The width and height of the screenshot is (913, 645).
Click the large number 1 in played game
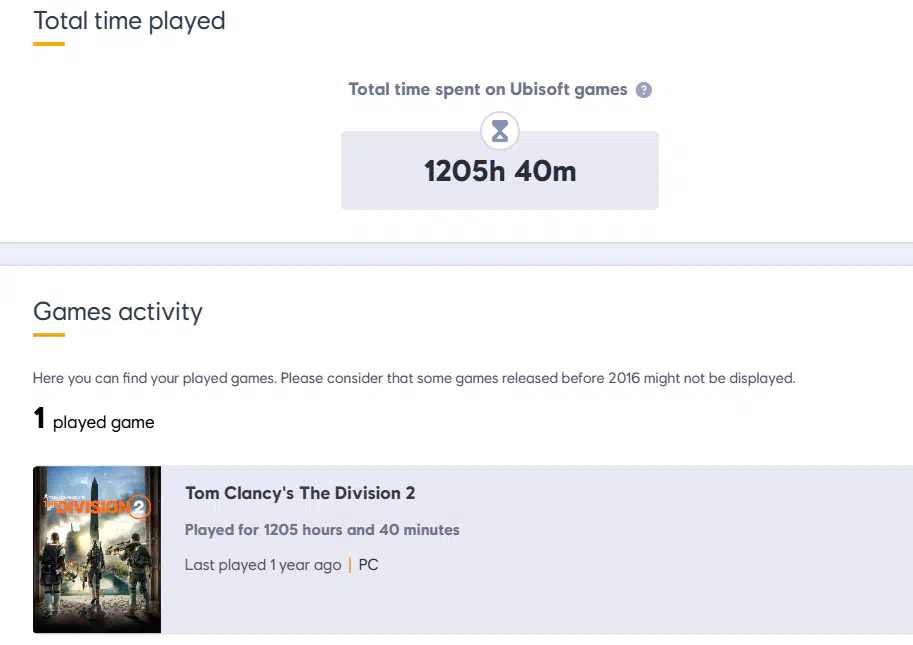tap(39, 419)
